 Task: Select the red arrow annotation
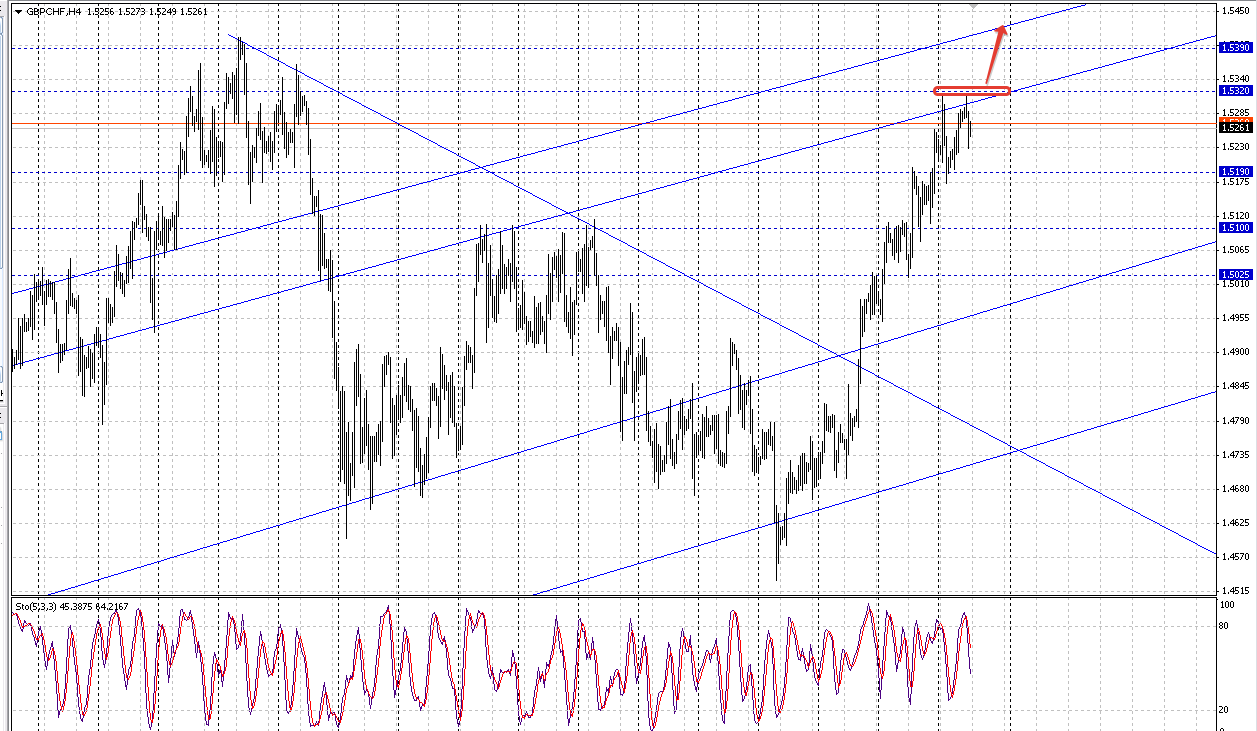[x=995, y=55]
